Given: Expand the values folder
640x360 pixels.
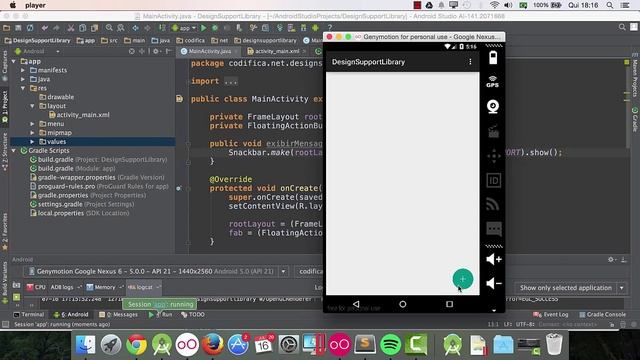Looking at the screenshot, I should (32, 142).
